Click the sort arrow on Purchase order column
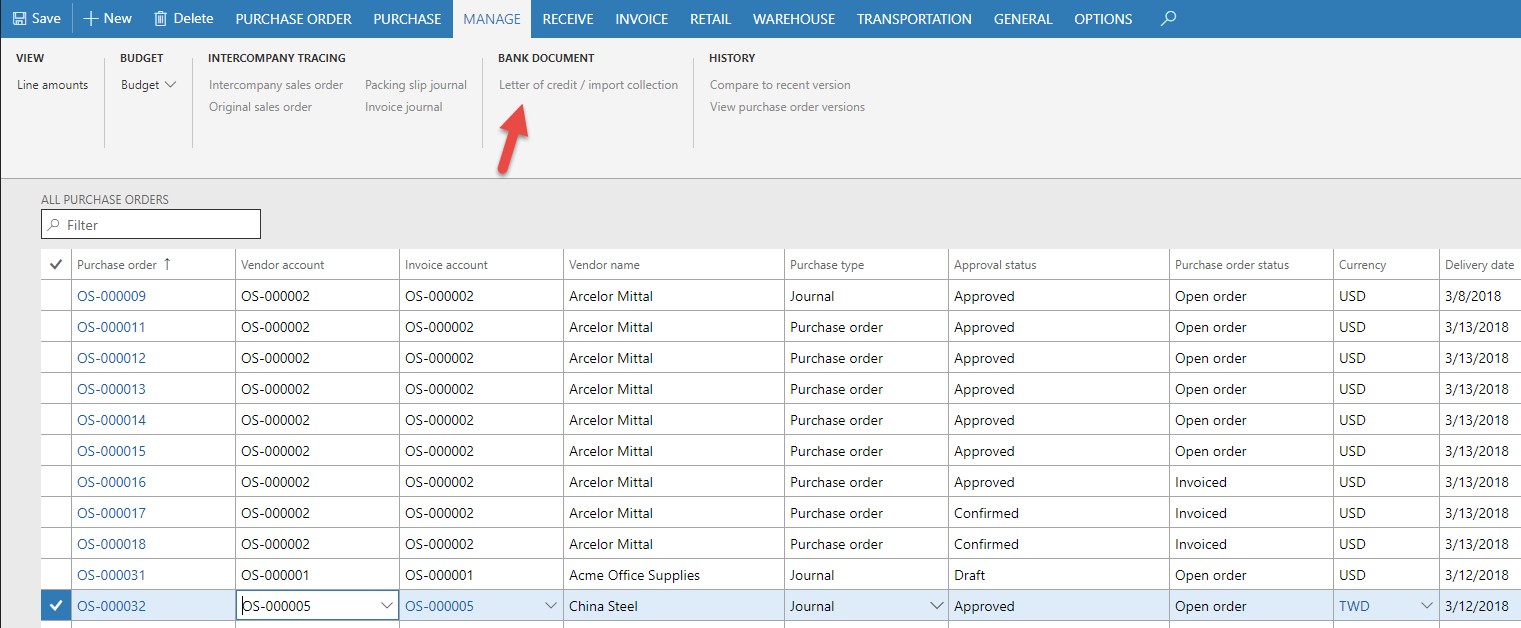This screenshot has width=1521, height=628. (x=167, y=264)
